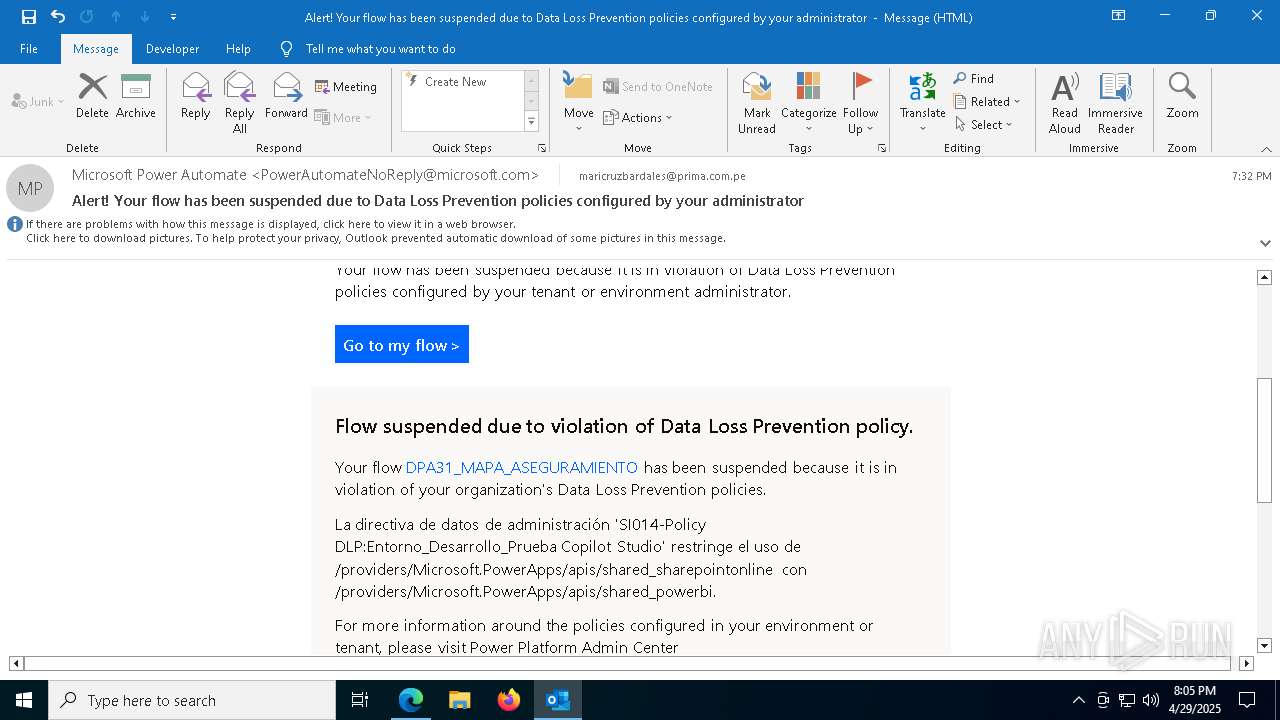
Task: Open DPA31_MAPA_ASEGURAMIENTO flow link
Action: (521, 467)
